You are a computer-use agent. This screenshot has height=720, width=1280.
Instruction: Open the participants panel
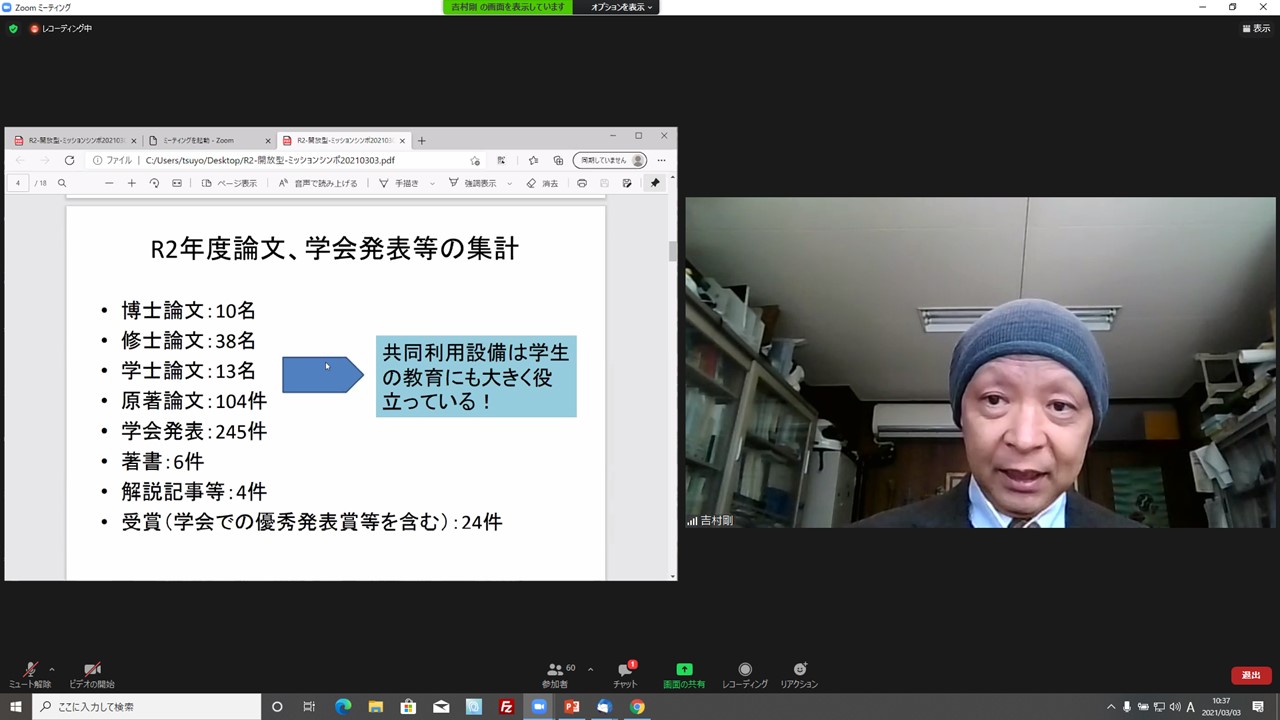(x=555, y=675)
